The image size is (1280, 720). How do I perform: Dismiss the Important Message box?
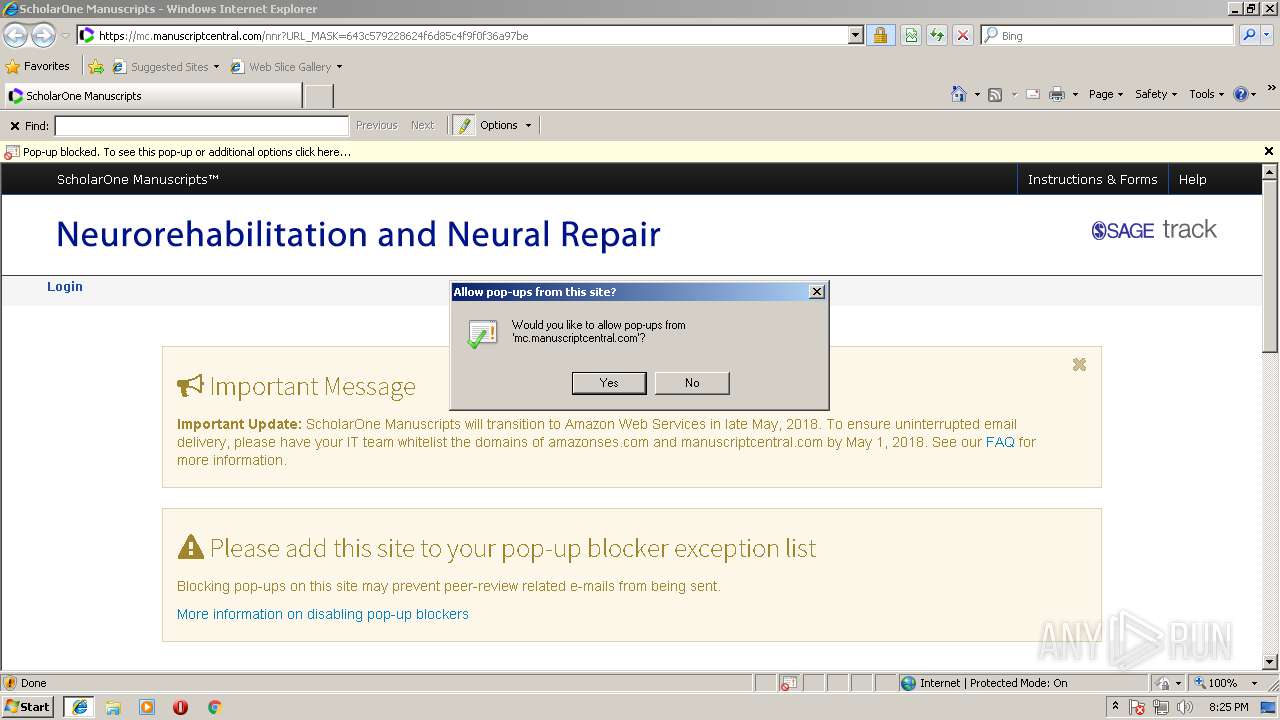tap(1079, 365)
